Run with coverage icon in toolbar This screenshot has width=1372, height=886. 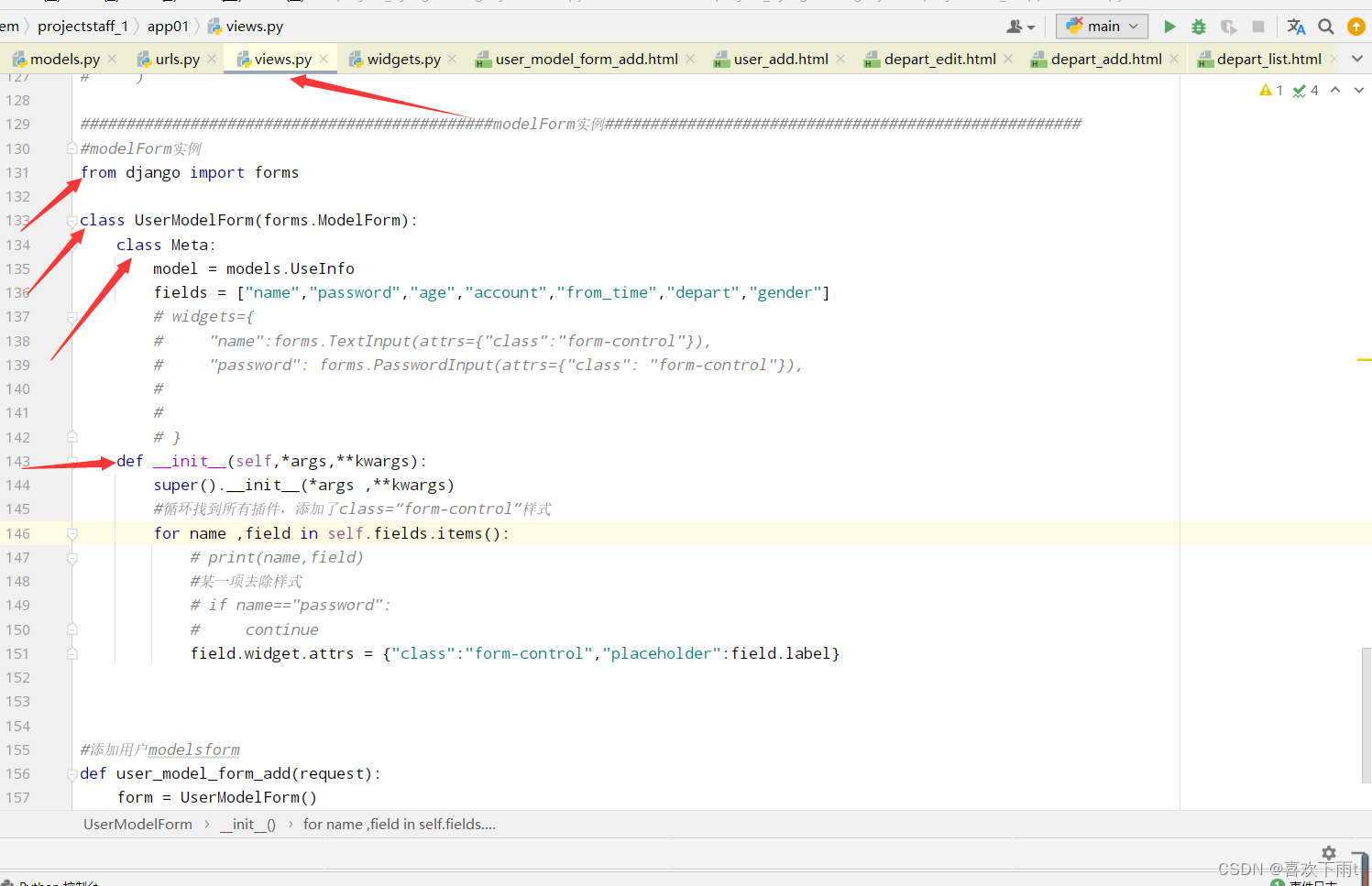pyautogui.click(x=1229, y=27)
